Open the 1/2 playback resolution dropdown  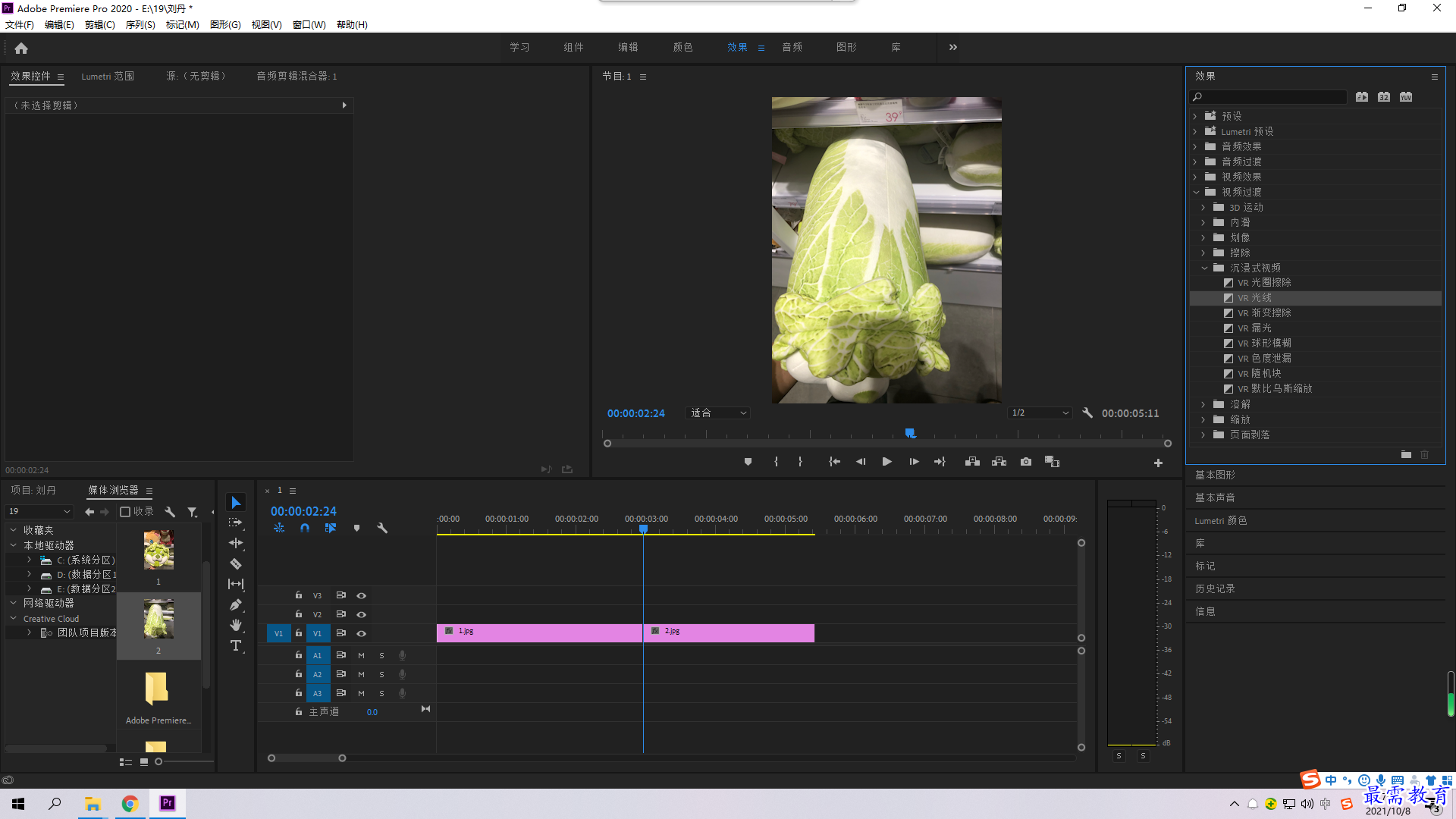coord(1040,413)
